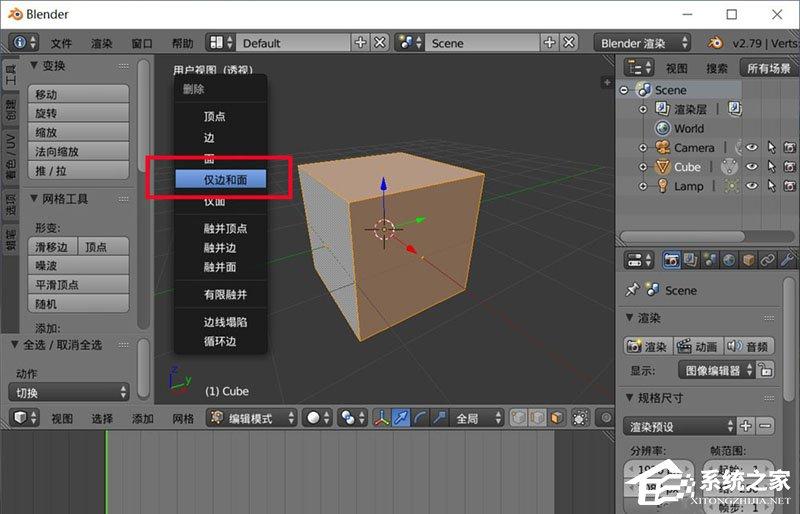Click the 渲染 render button in properties
800x514 pixels.
click(x=648, y=347)
